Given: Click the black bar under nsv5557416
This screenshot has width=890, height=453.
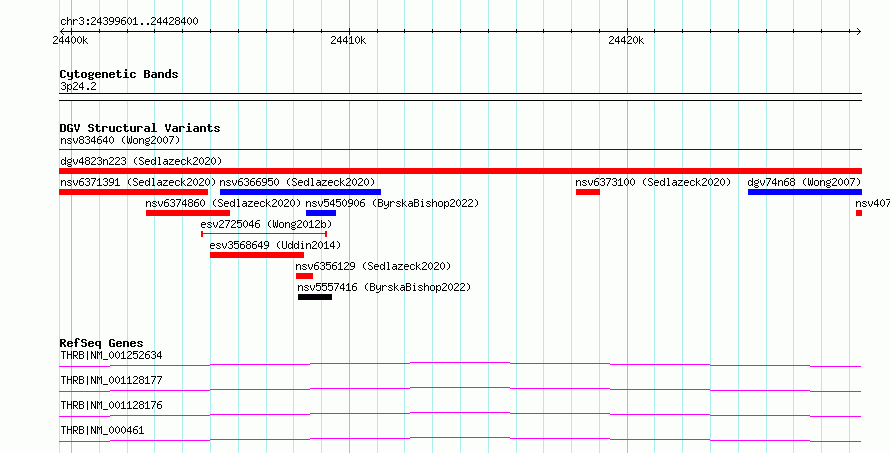Looking at the screenshot, I should 315,297.
